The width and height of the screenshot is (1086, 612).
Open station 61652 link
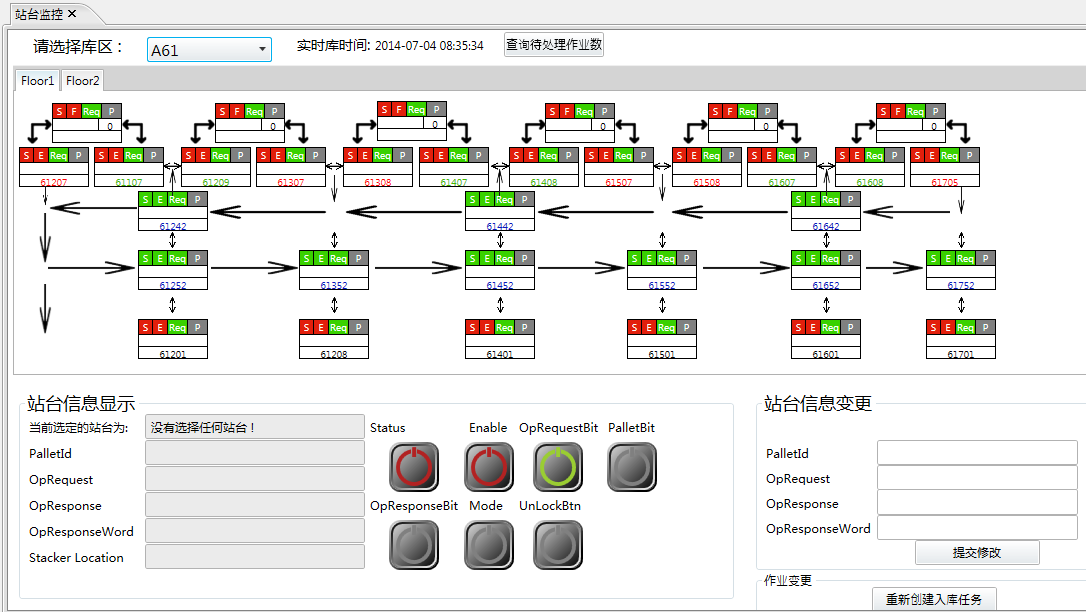pos(826,285)
